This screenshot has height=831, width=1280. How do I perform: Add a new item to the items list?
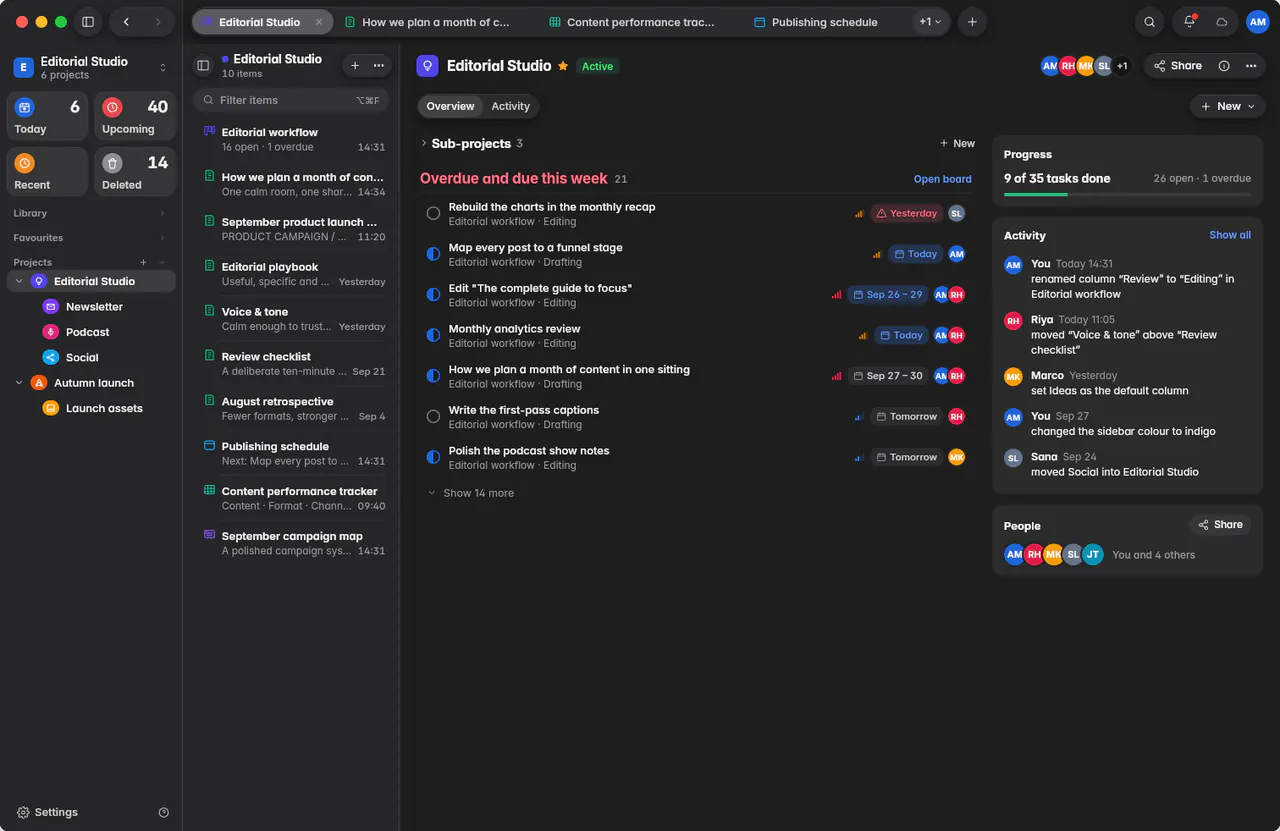point(355,66)
